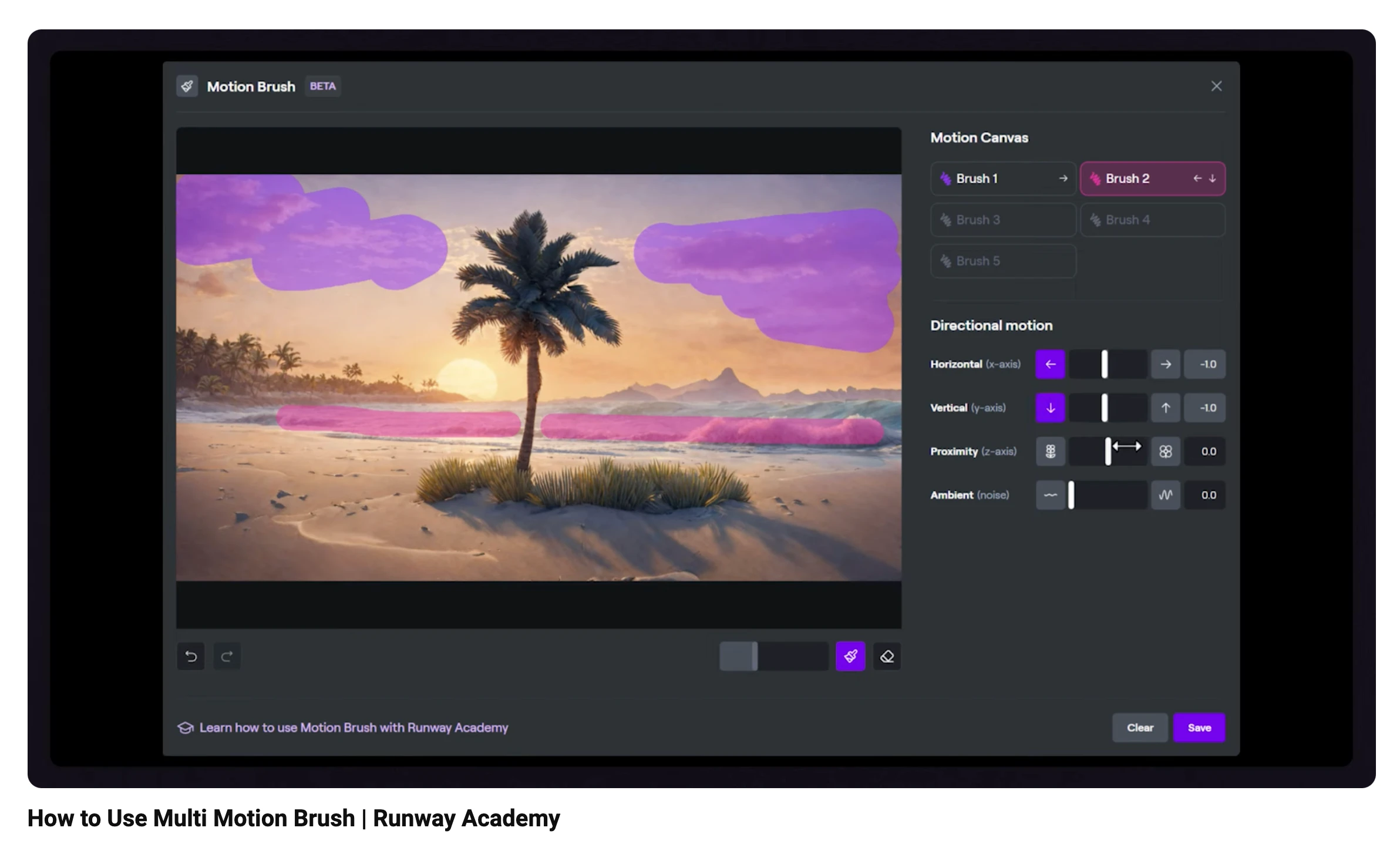Click the Clear button
This screenshot has height=841, width=1400.
[1139, 728]
